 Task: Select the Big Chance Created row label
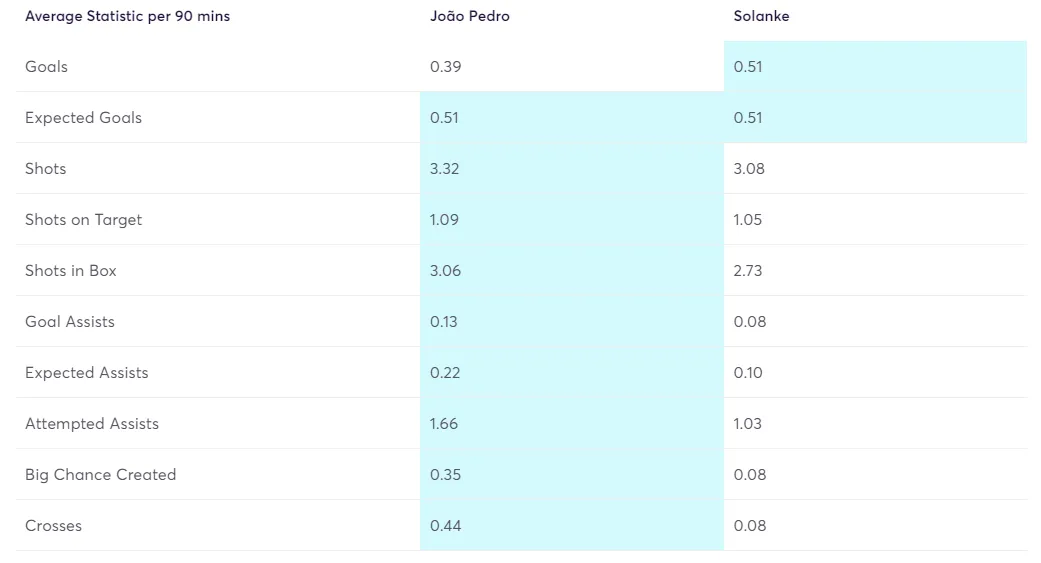[101, 475]
